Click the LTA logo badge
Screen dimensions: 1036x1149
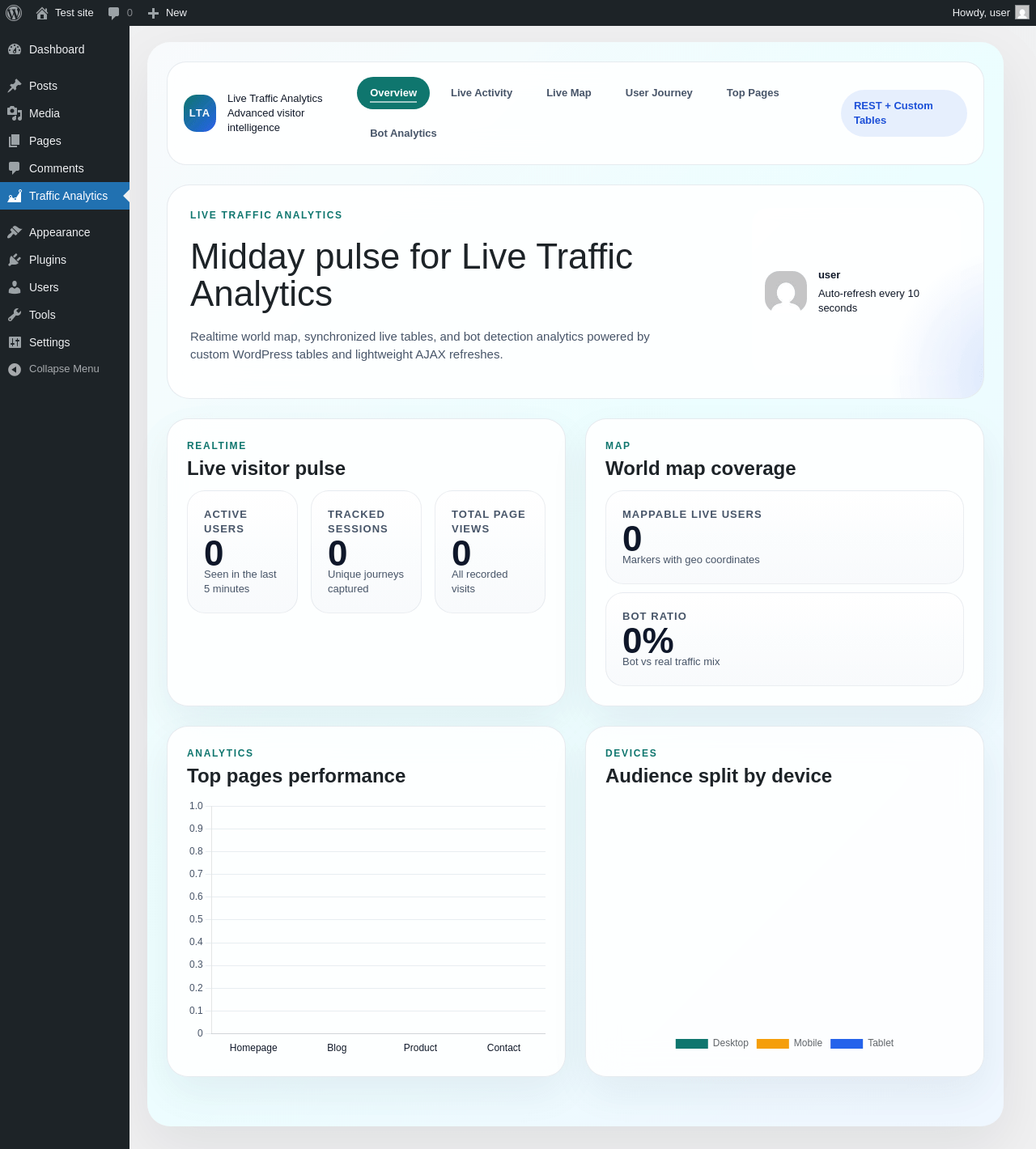(x=200, y=113)
